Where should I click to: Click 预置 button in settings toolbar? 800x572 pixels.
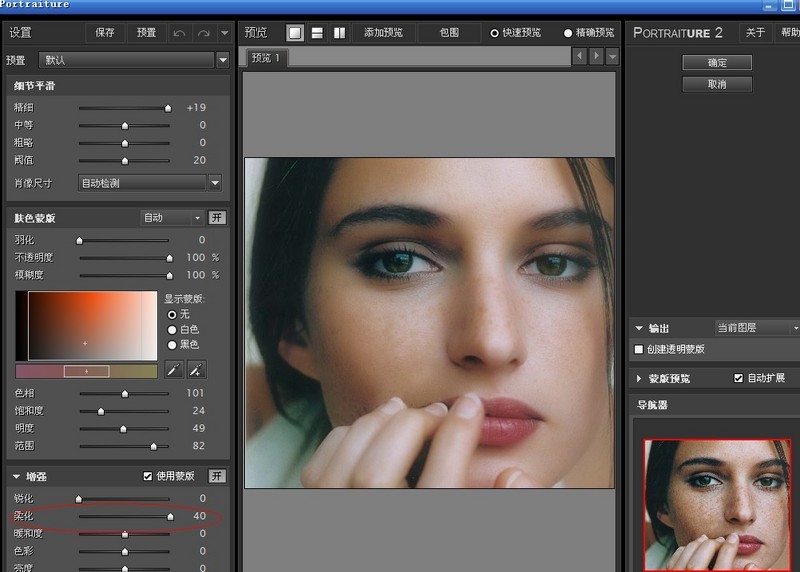coord(146,33)
